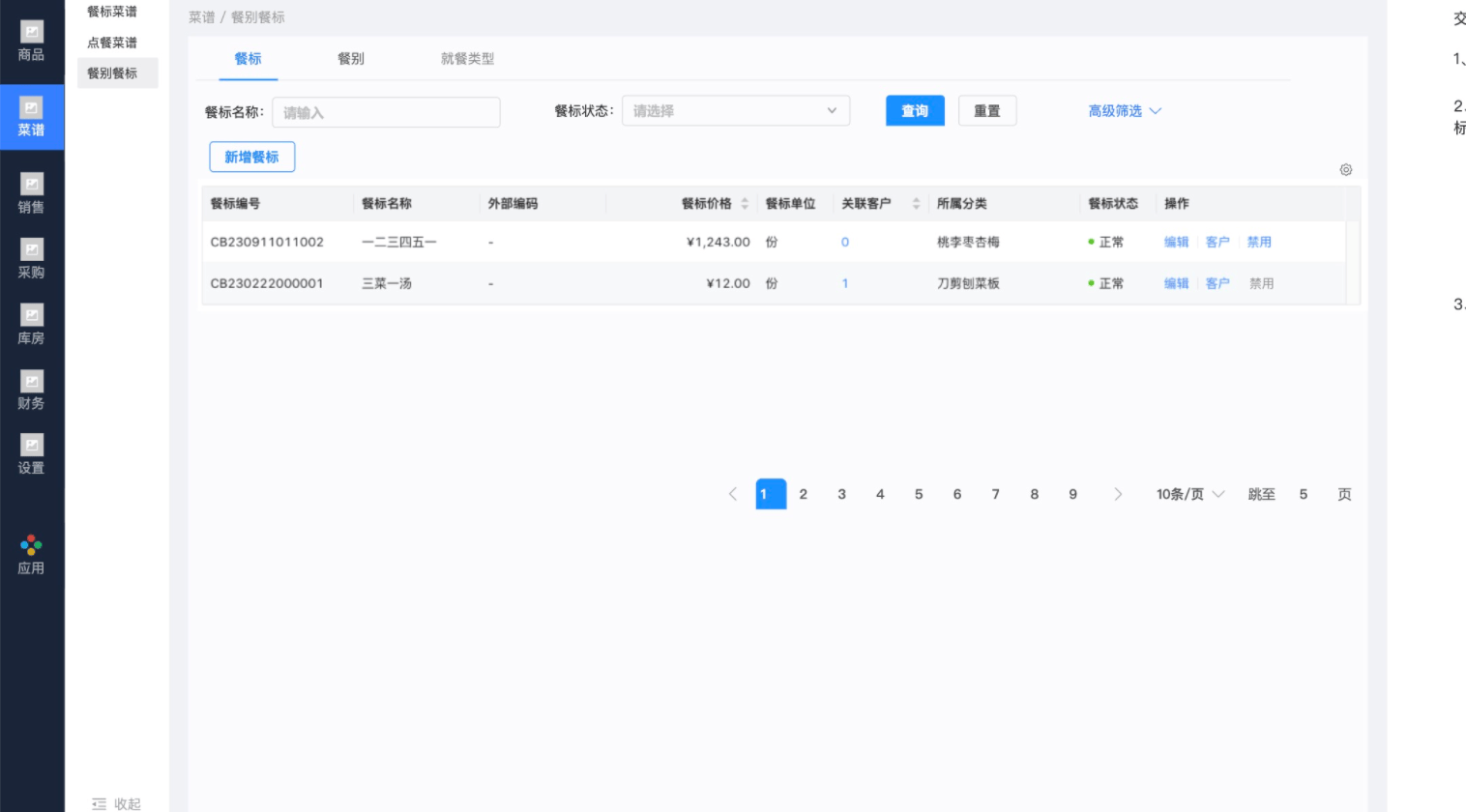Open the 10条/页 page size dropdown
1466x812 pixels.
[x=1190, y=494]
